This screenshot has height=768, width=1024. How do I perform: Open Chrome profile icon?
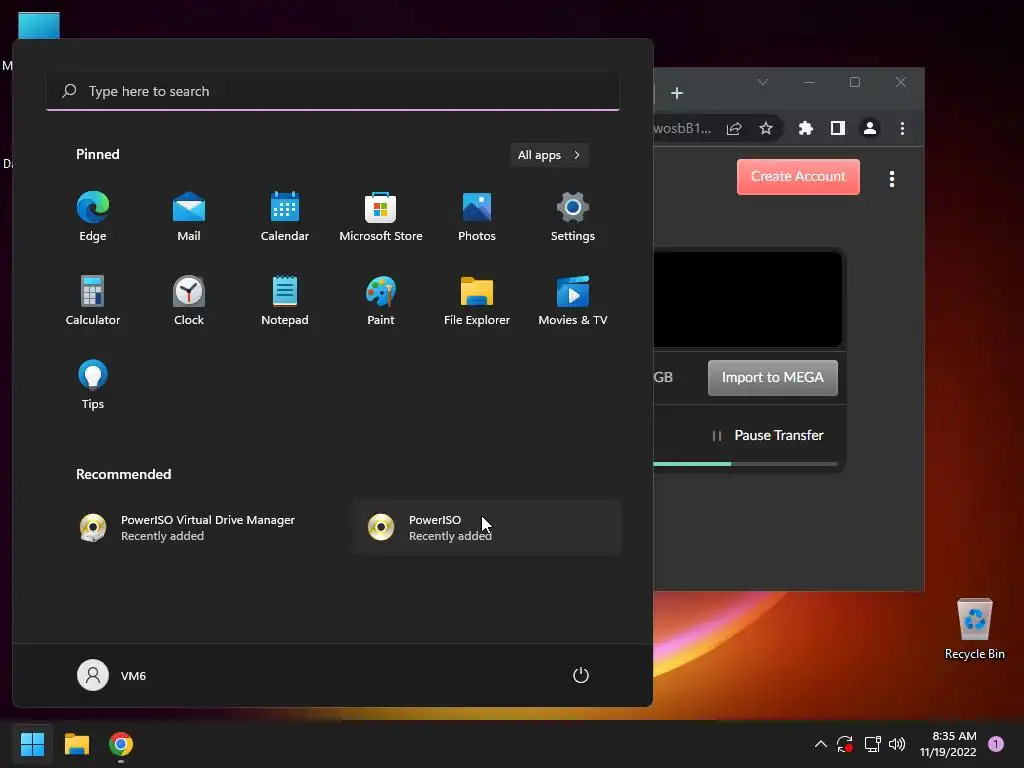tap(870, 129)
